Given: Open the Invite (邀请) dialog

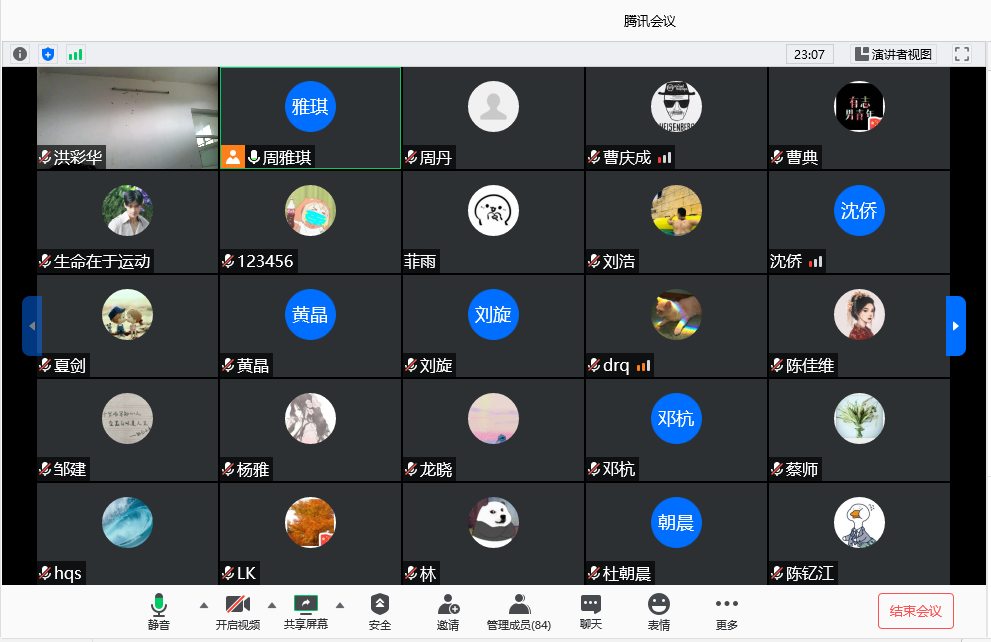Looking at the screenshot, I should pos(448,611).
